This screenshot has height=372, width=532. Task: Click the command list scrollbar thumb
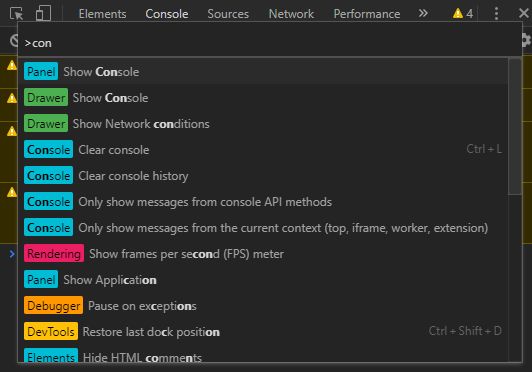(515, 127)
